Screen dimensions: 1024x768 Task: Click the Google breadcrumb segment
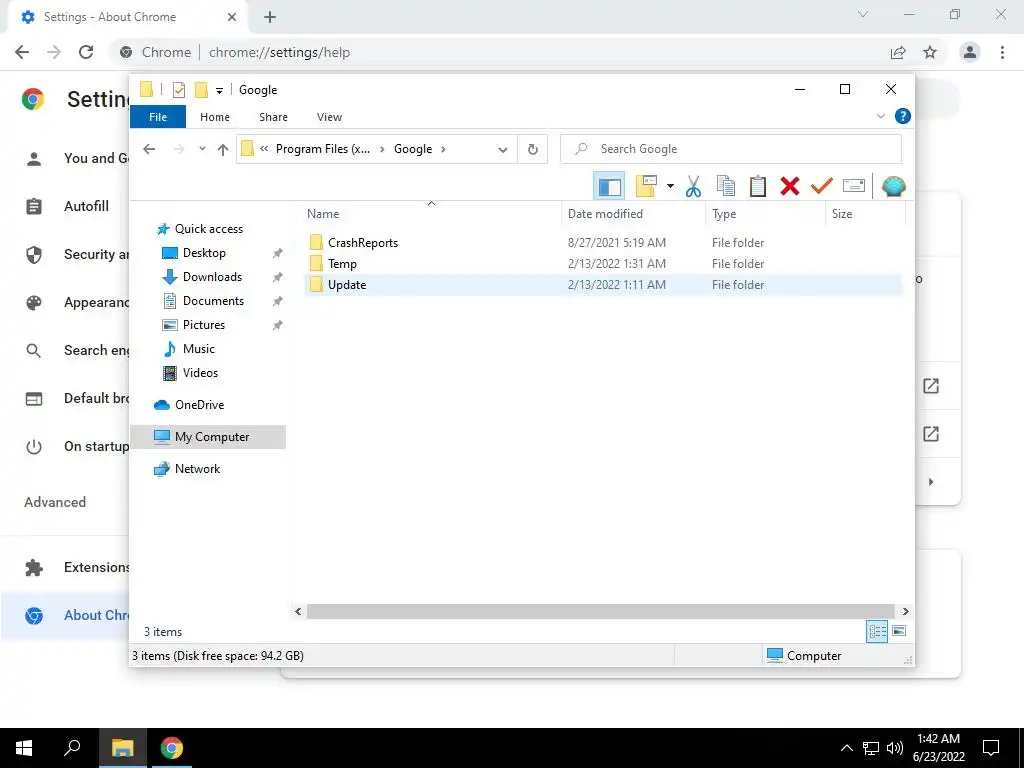(413, 149)
